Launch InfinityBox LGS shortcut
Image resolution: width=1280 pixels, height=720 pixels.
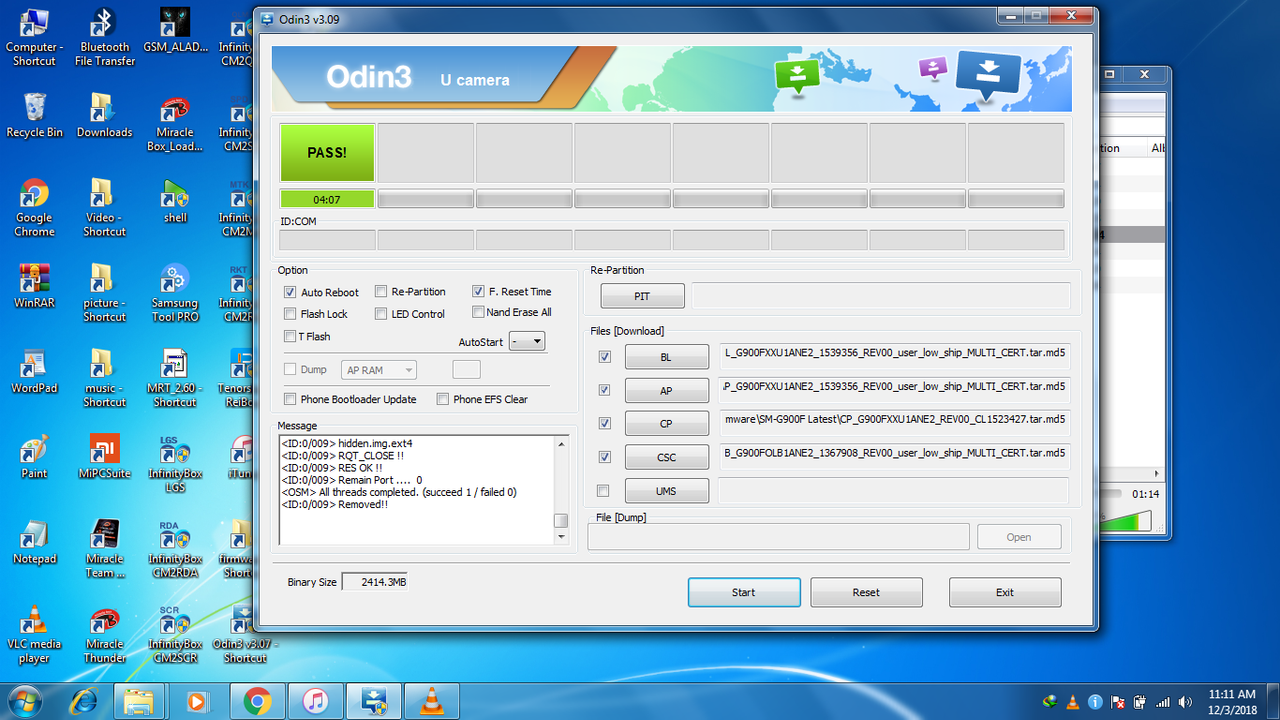pos(175,464)
